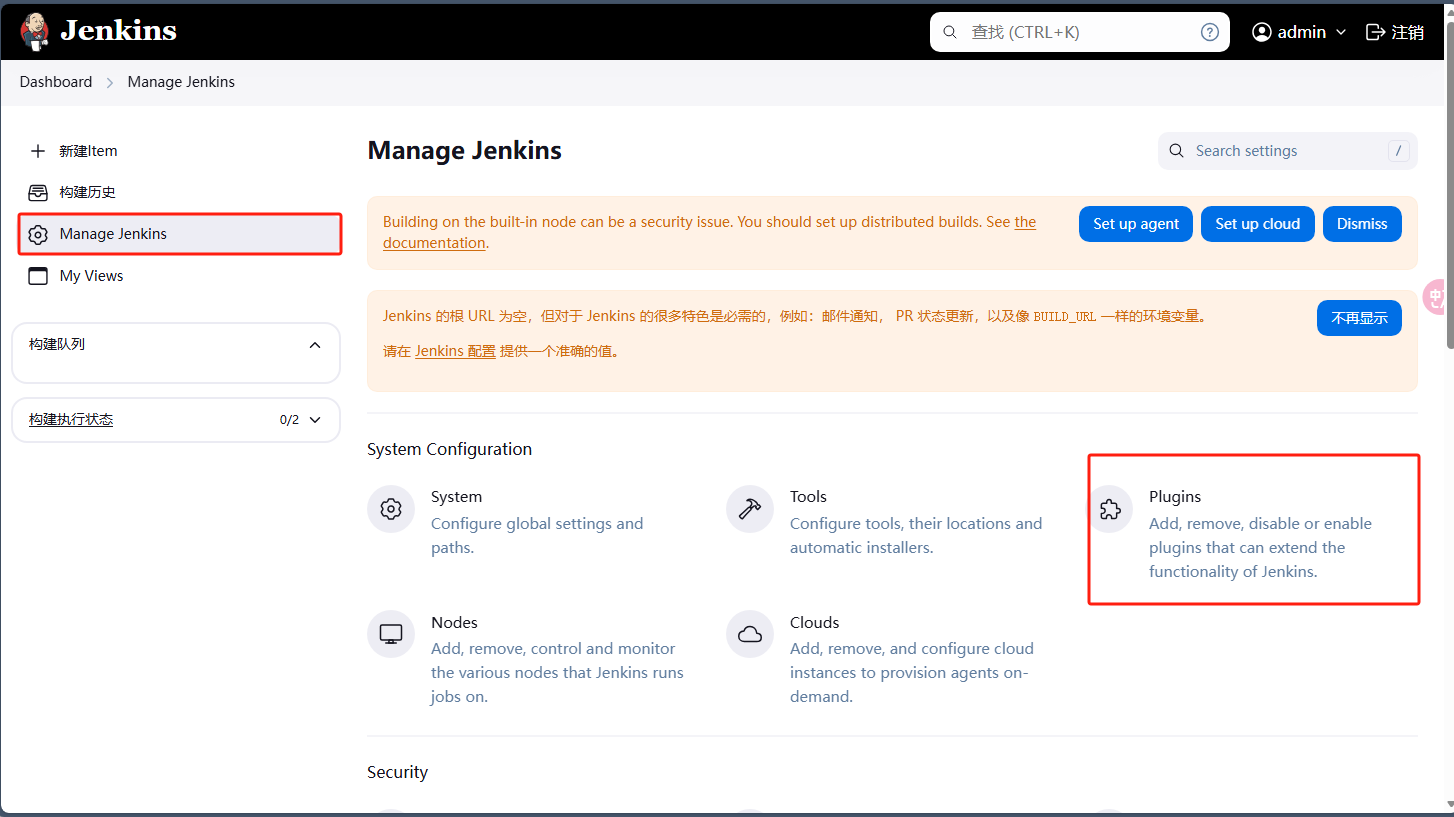Click the Jenkins butler logo
The width and height of the screenshot is (1454, 817).
pos(34,32)
